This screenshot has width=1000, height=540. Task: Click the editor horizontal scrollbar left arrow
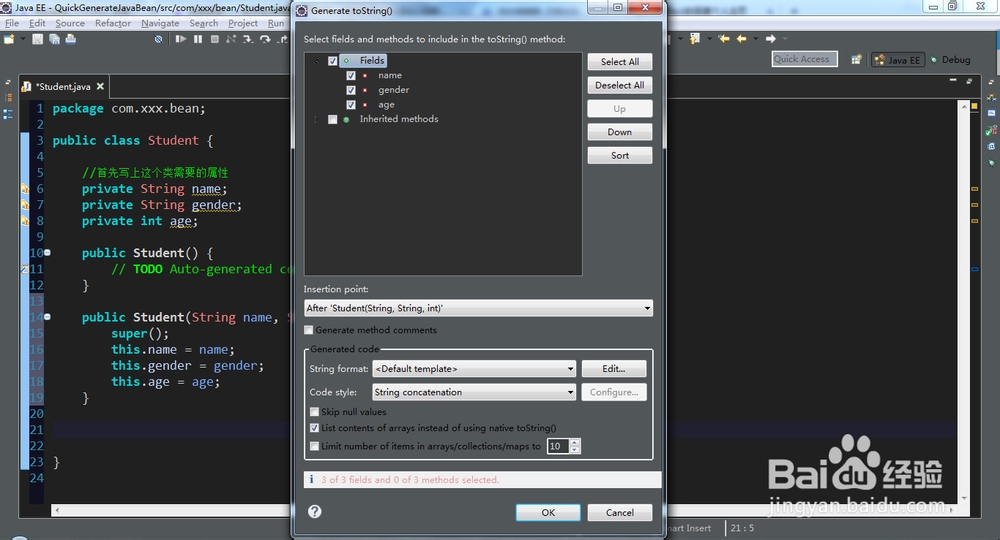[x=57, y=510]
